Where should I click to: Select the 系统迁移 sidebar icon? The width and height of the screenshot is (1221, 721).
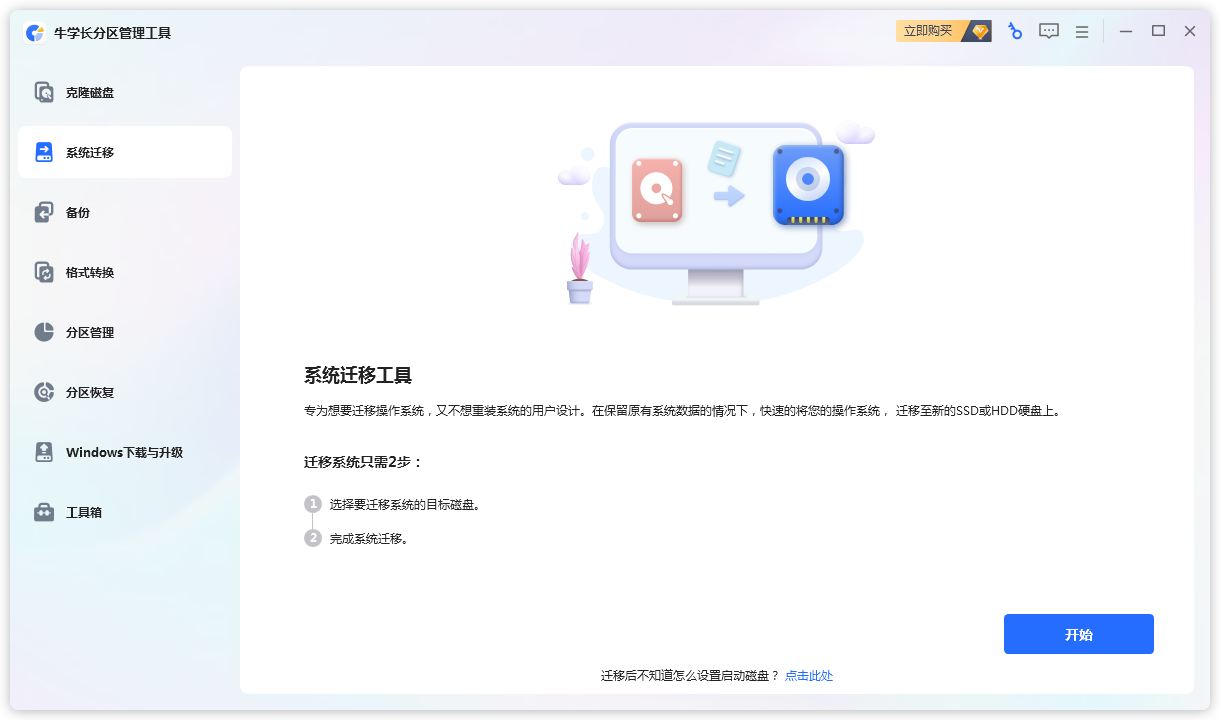[45, 153]
